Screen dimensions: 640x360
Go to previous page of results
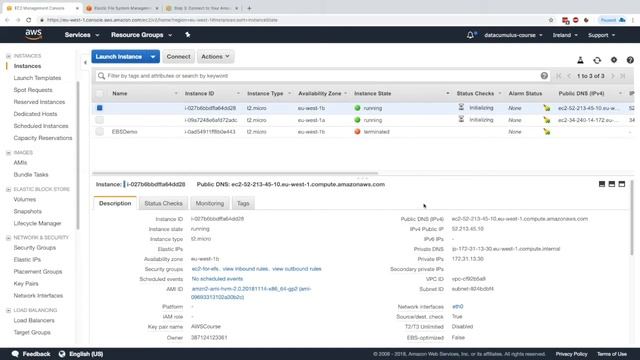569,76
